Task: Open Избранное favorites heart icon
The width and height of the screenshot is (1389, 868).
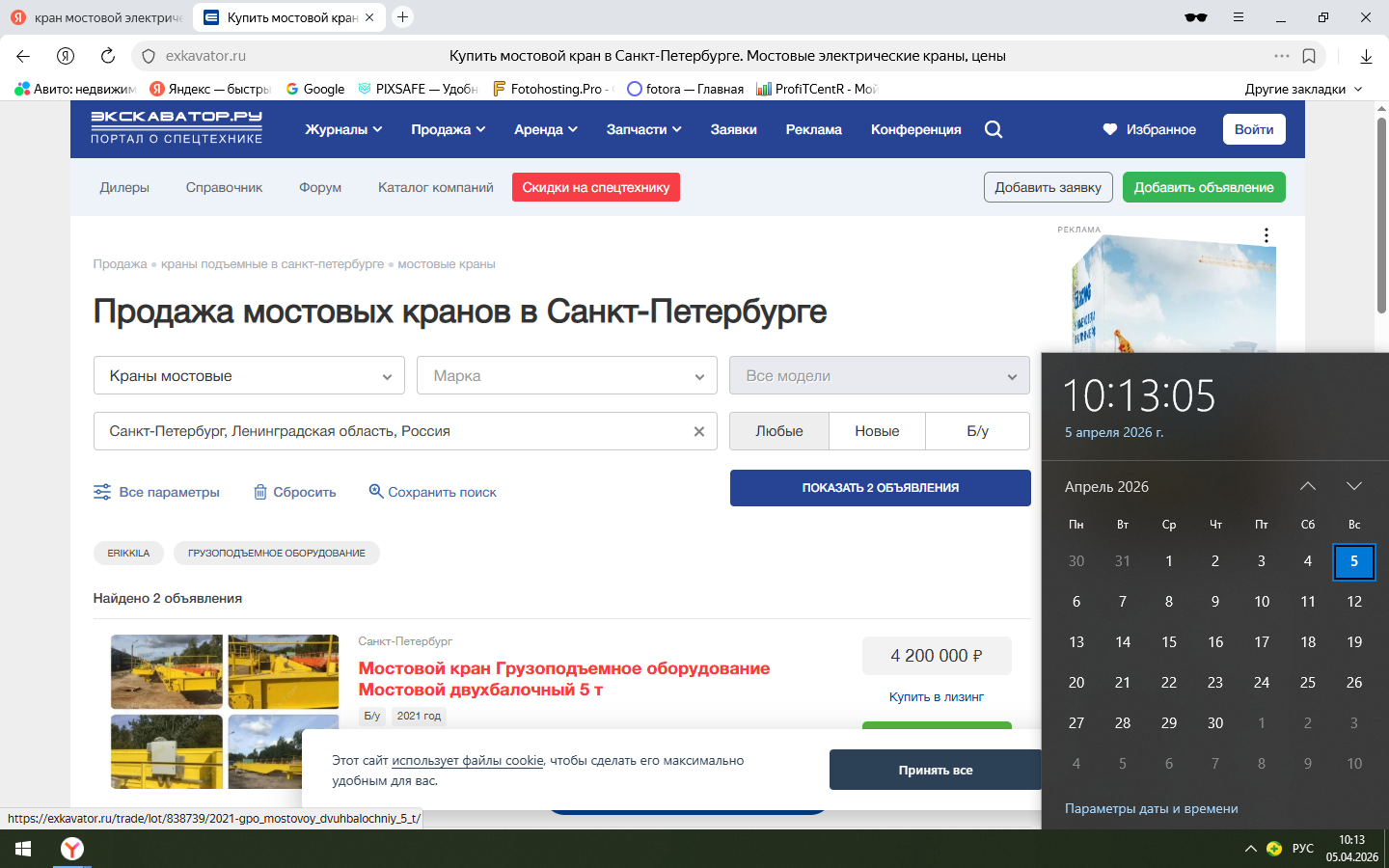Action: click(1110, 129)
